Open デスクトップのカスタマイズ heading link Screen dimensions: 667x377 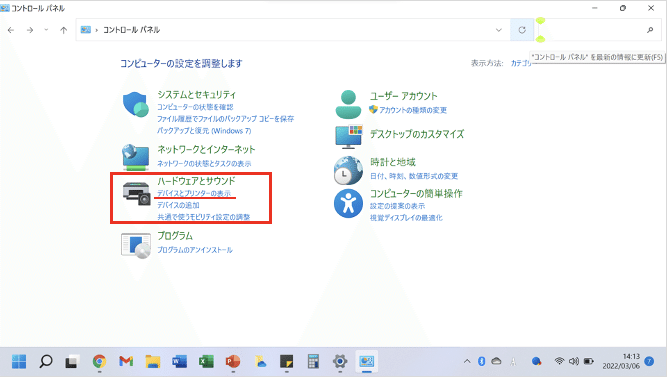pyautogui.click(x=417, y=134)
